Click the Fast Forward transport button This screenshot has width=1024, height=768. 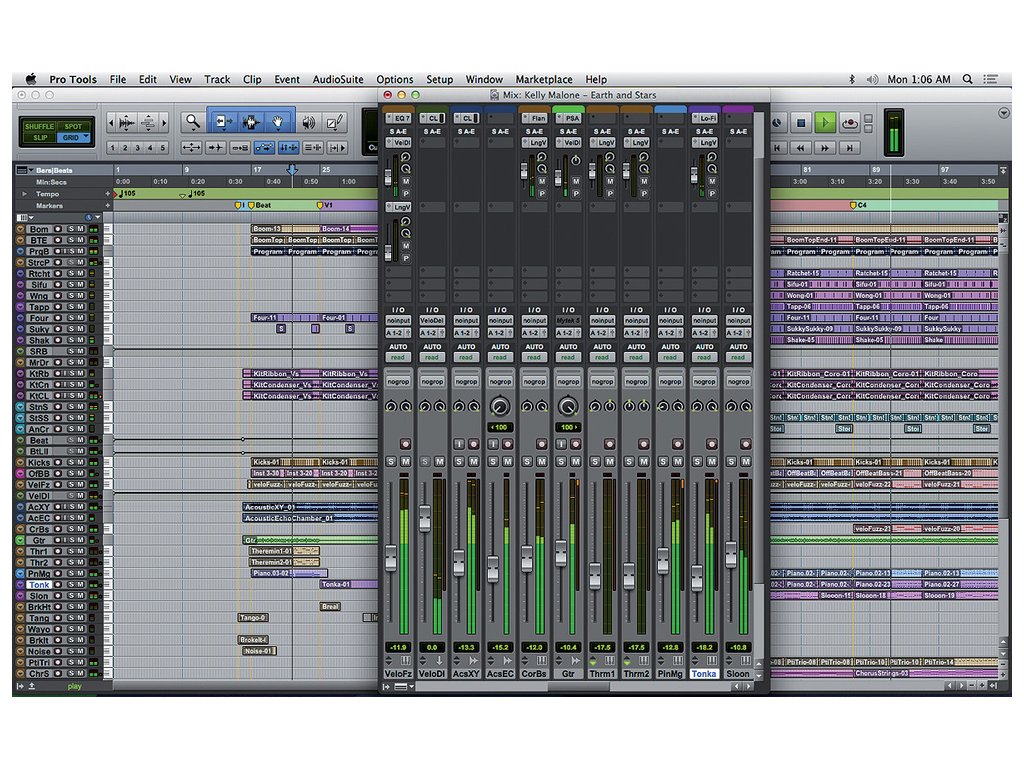(x=825, y=148)
